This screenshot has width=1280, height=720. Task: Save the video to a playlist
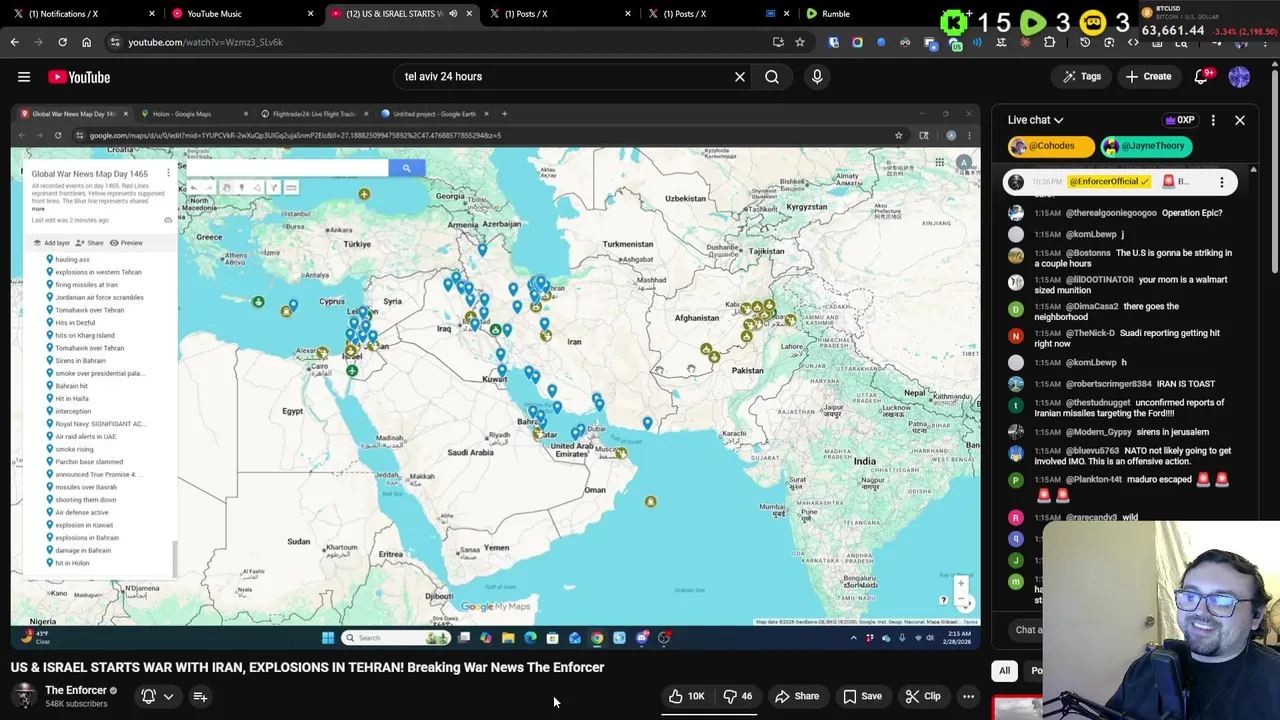862,696
